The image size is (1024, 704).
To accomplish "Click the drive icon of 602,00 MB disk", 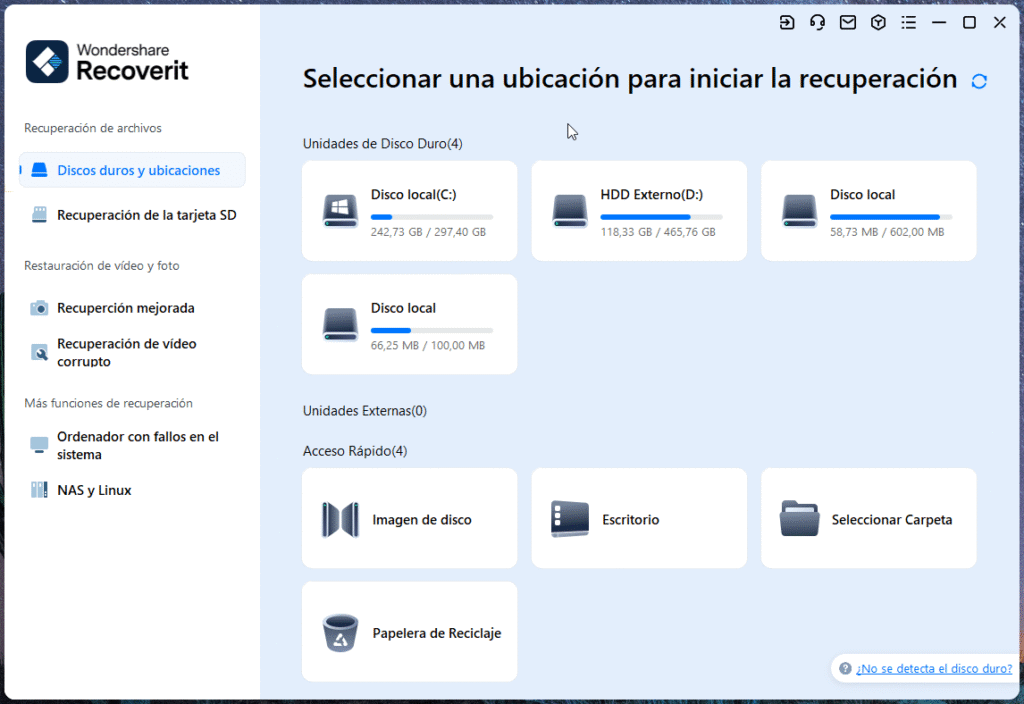I will point(799,211).
